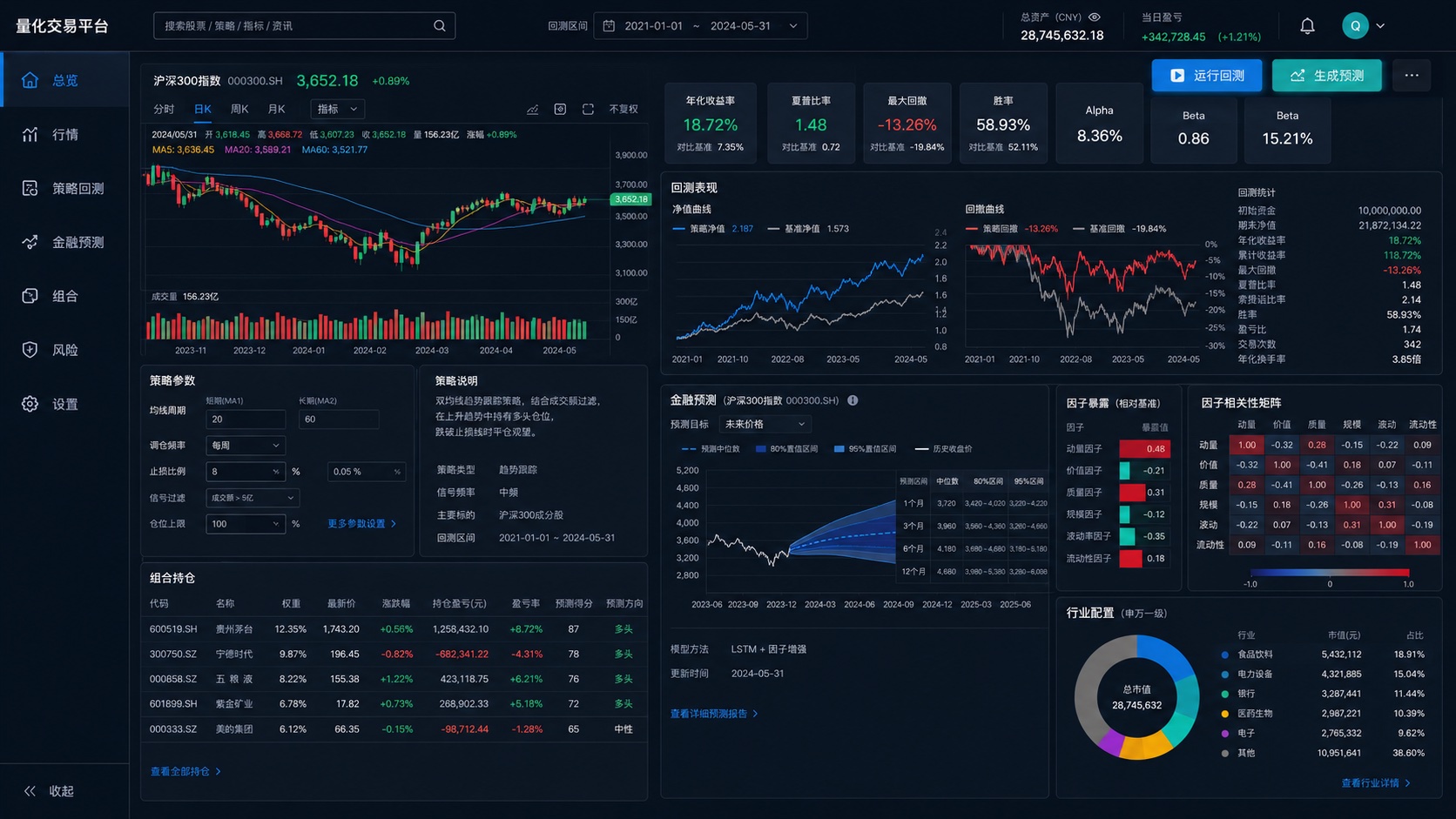1456x819 pixels.
Task: Open the notifications bell
Action: coord(1307,26)
